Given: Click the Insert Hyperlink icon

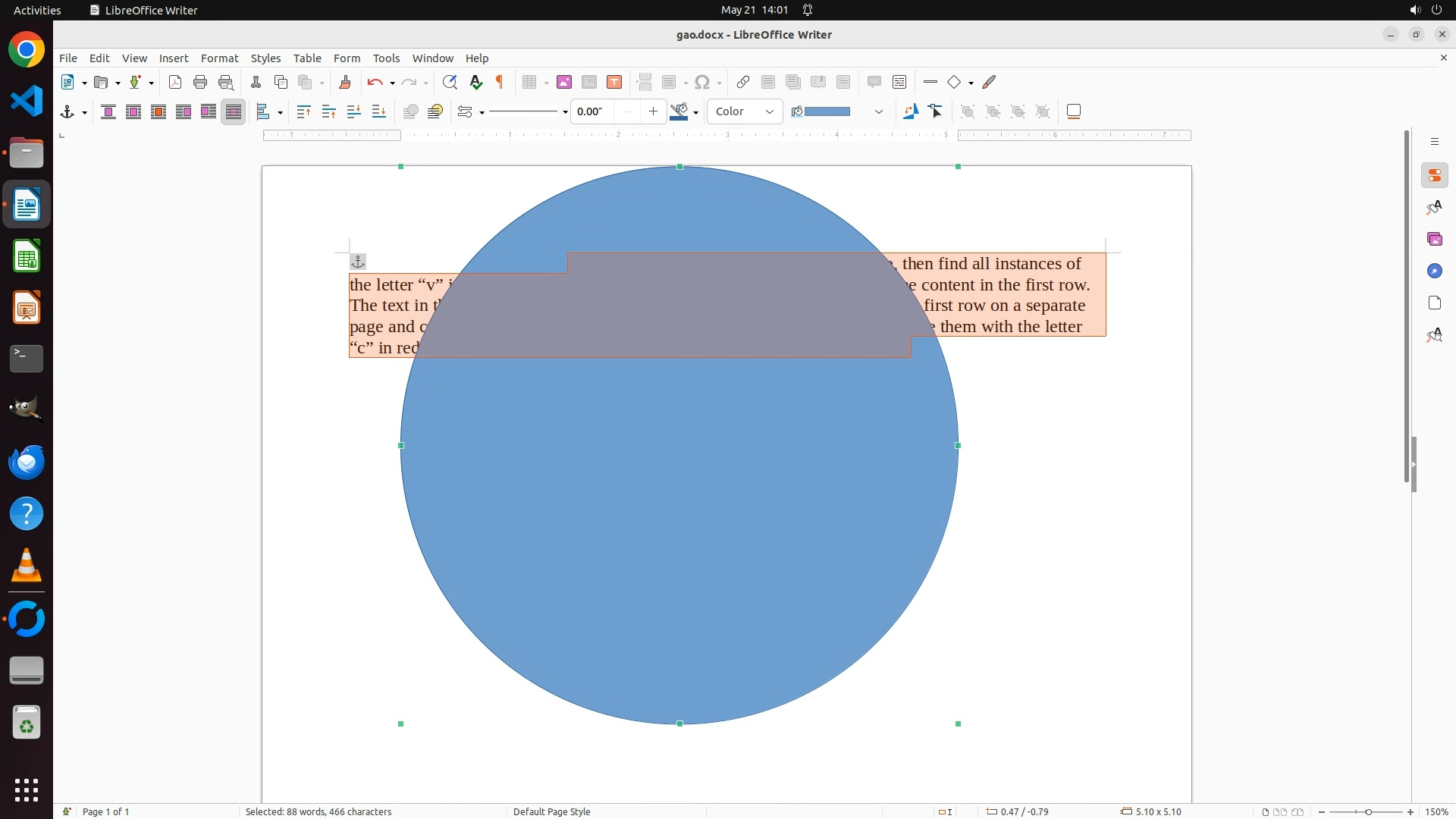Looking at the screenshot, I should (743, 82).
